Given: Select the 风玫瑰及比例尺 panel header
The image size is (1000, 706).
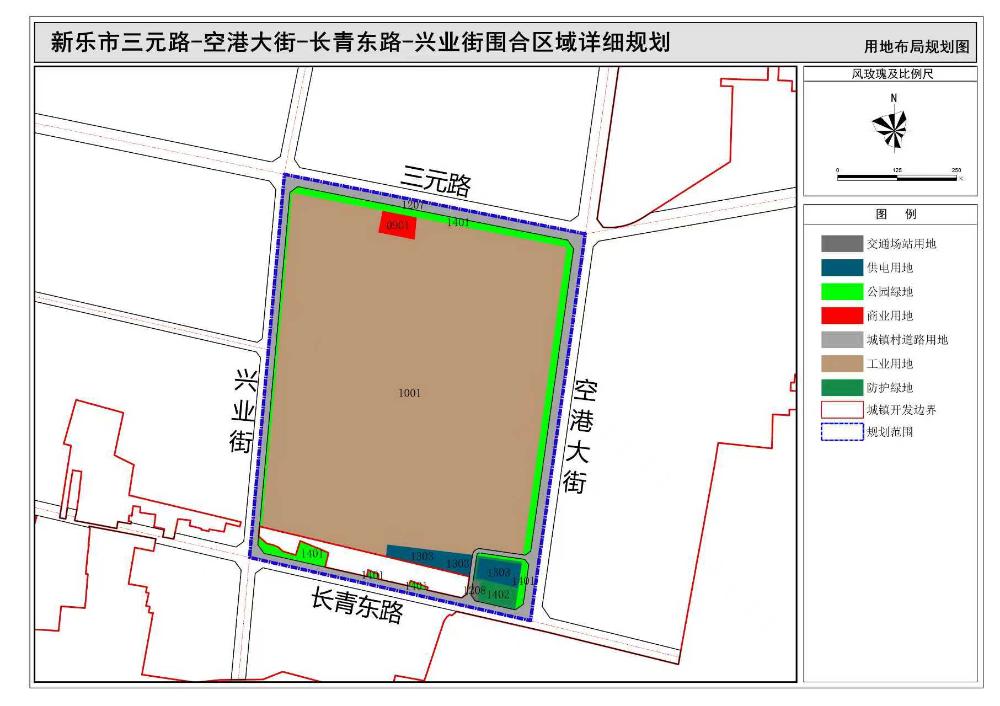Looking at the screenshot, I should pyautogui.click(x=889, y=74).
